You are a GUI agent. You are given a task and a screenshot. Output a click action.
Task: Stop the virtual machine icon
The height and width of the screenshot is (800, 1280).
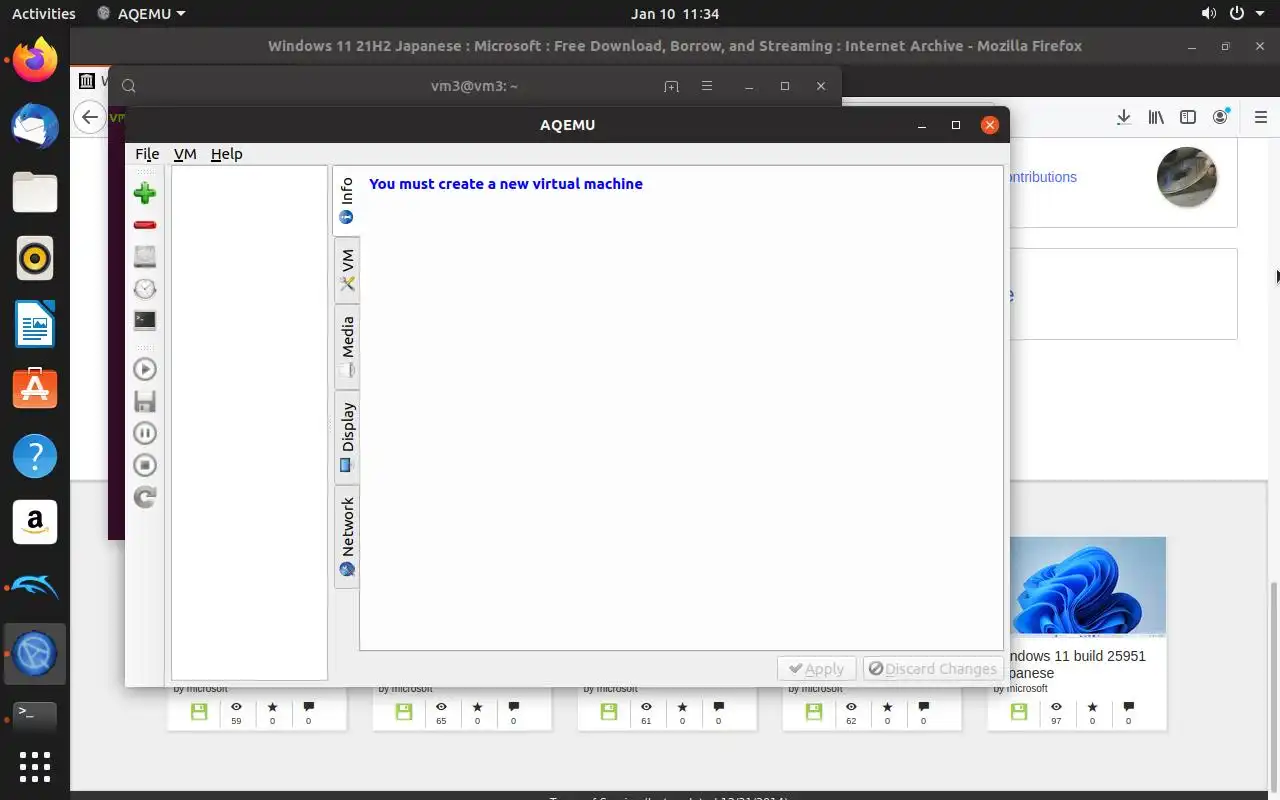145,465
